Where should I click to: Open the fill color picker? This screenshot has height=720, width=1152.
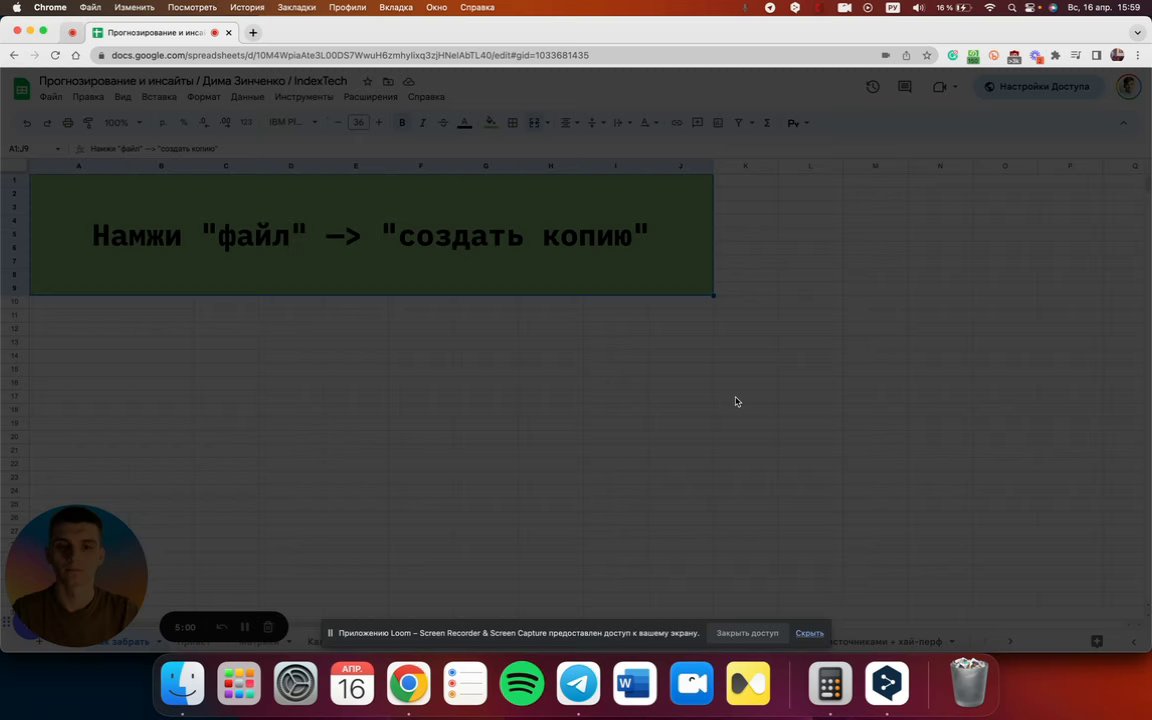click(x=490, y=123)
